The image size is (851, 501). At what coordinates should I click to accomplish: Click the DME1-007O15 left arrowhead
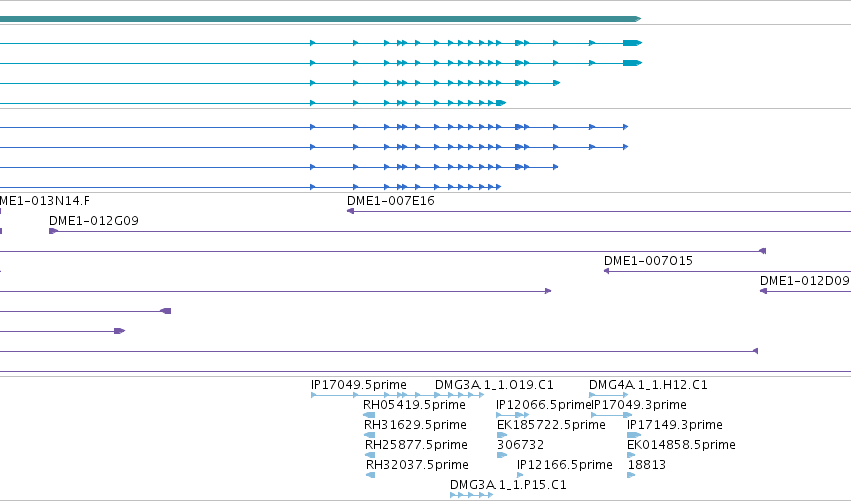click(x=607, y=271)
